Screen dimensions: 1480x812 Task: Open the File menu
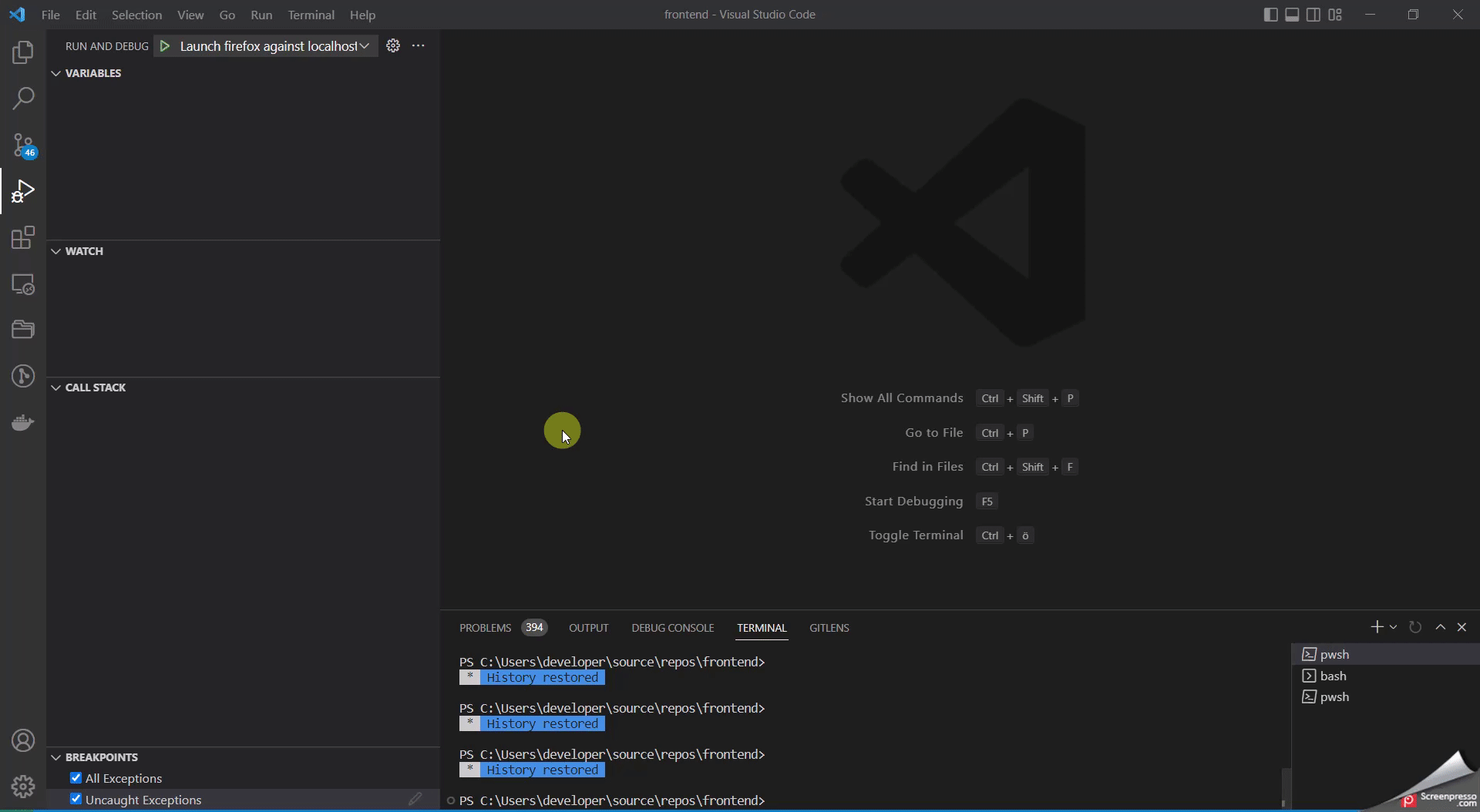(50, 15)
